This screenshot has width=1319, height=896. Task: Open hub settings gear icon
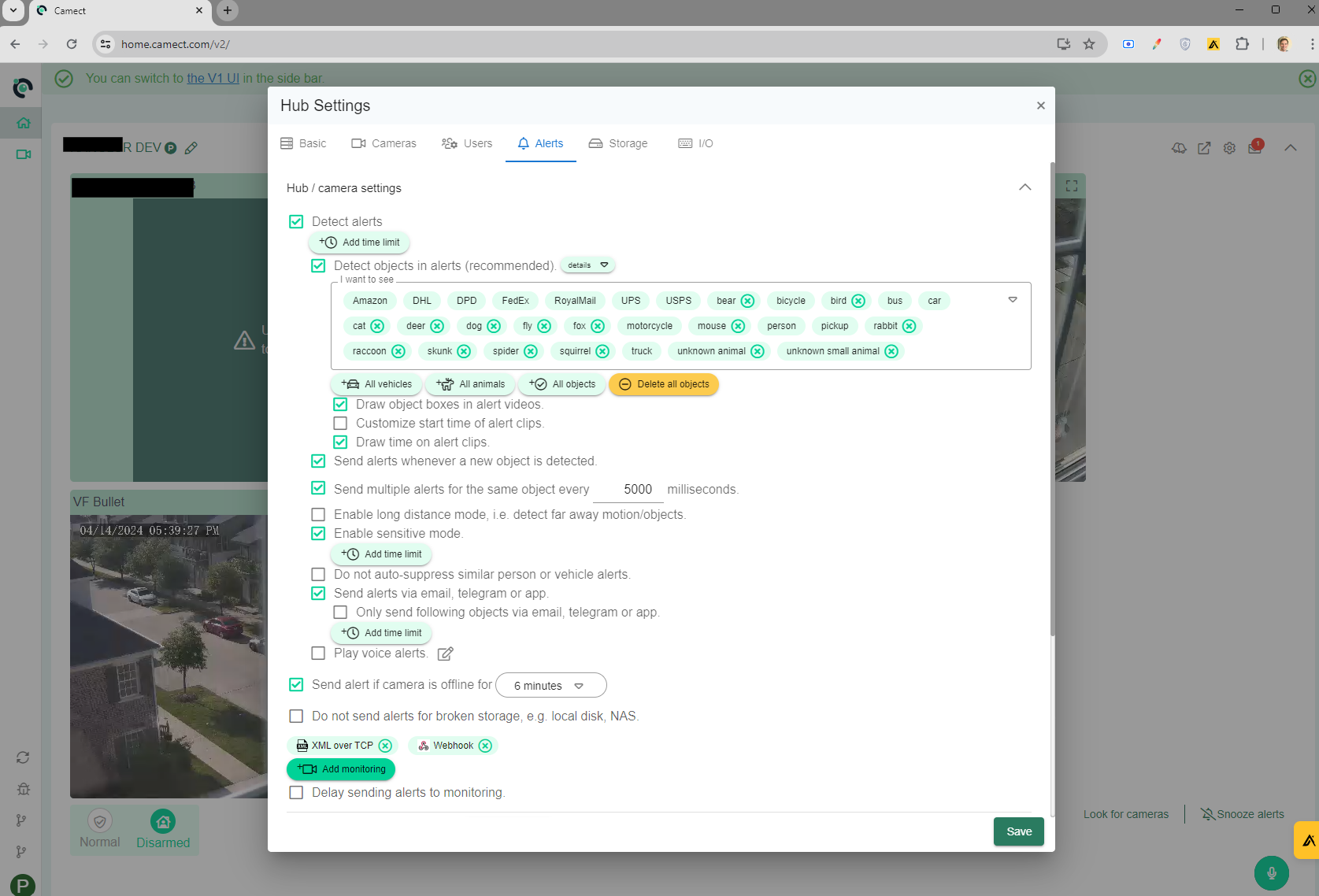(x=1229, y=148)
